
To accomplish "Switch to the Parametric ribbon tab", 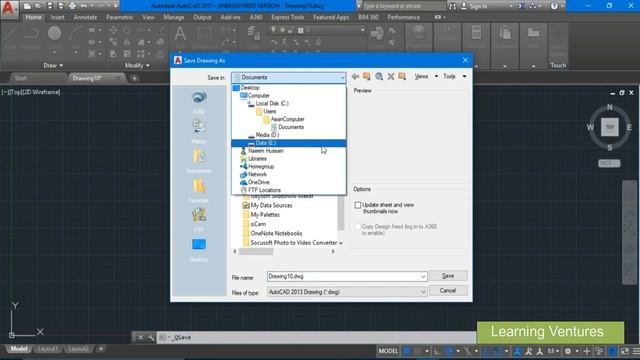I will pos(120,17).
